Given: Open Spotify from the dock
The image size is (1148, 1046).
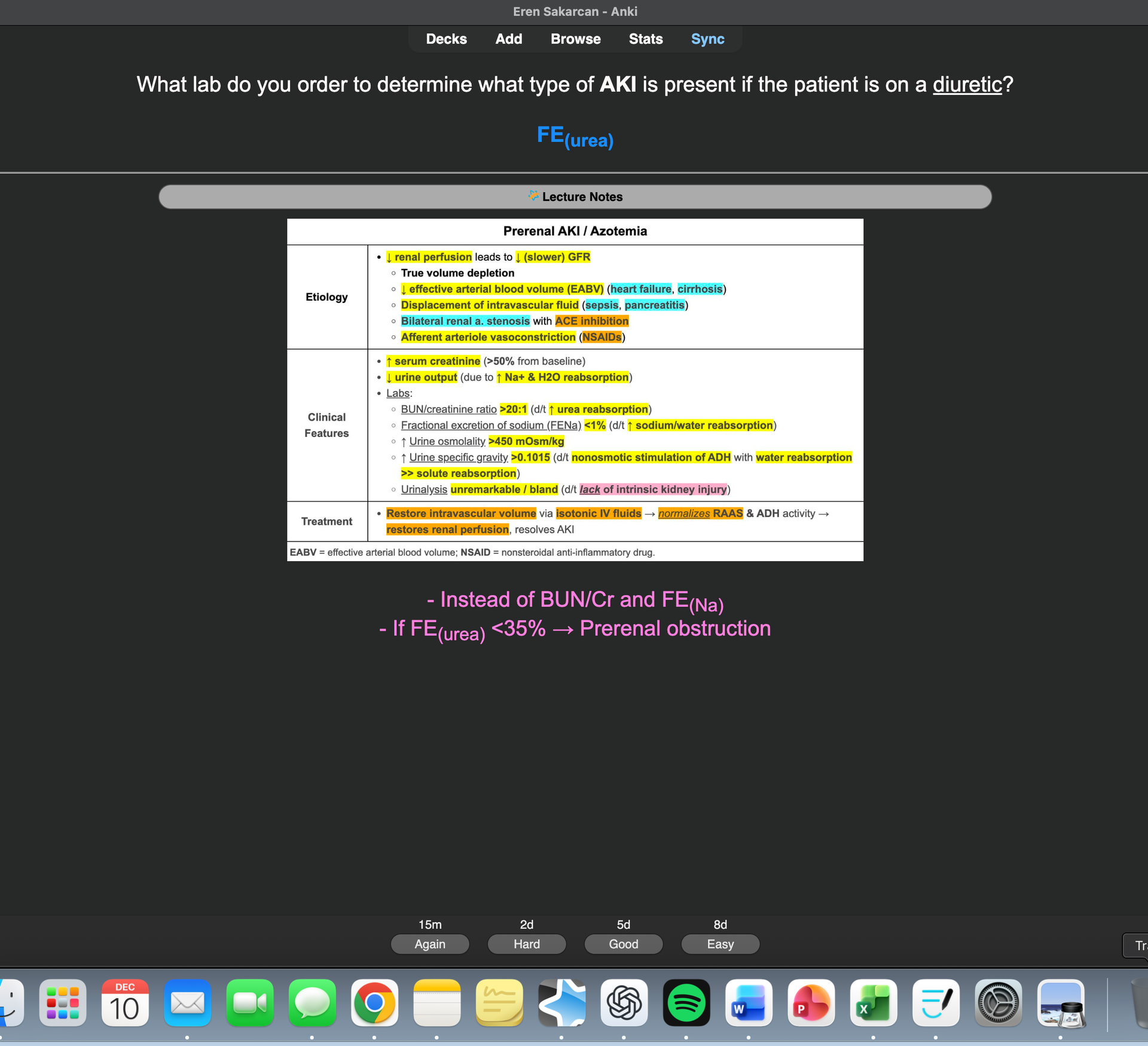Looking at the screenshot, I should click(686, 1004).
